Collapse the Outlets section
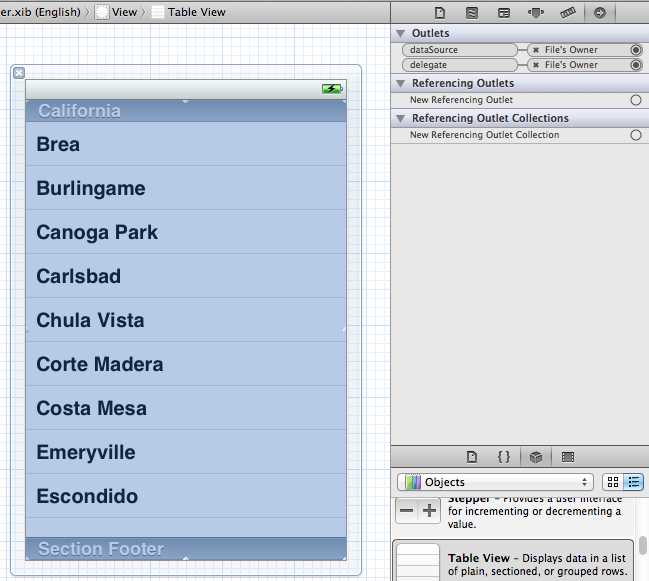This screenshot has height=581, width=649. (x=400, y=33)
